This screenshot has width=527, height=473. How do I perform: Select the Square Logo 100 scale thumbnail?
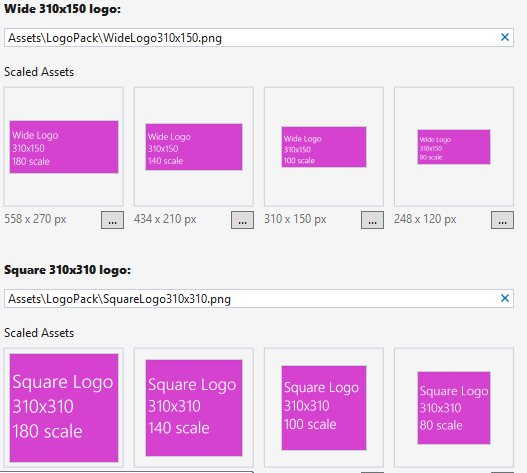[x=324, y=408]
